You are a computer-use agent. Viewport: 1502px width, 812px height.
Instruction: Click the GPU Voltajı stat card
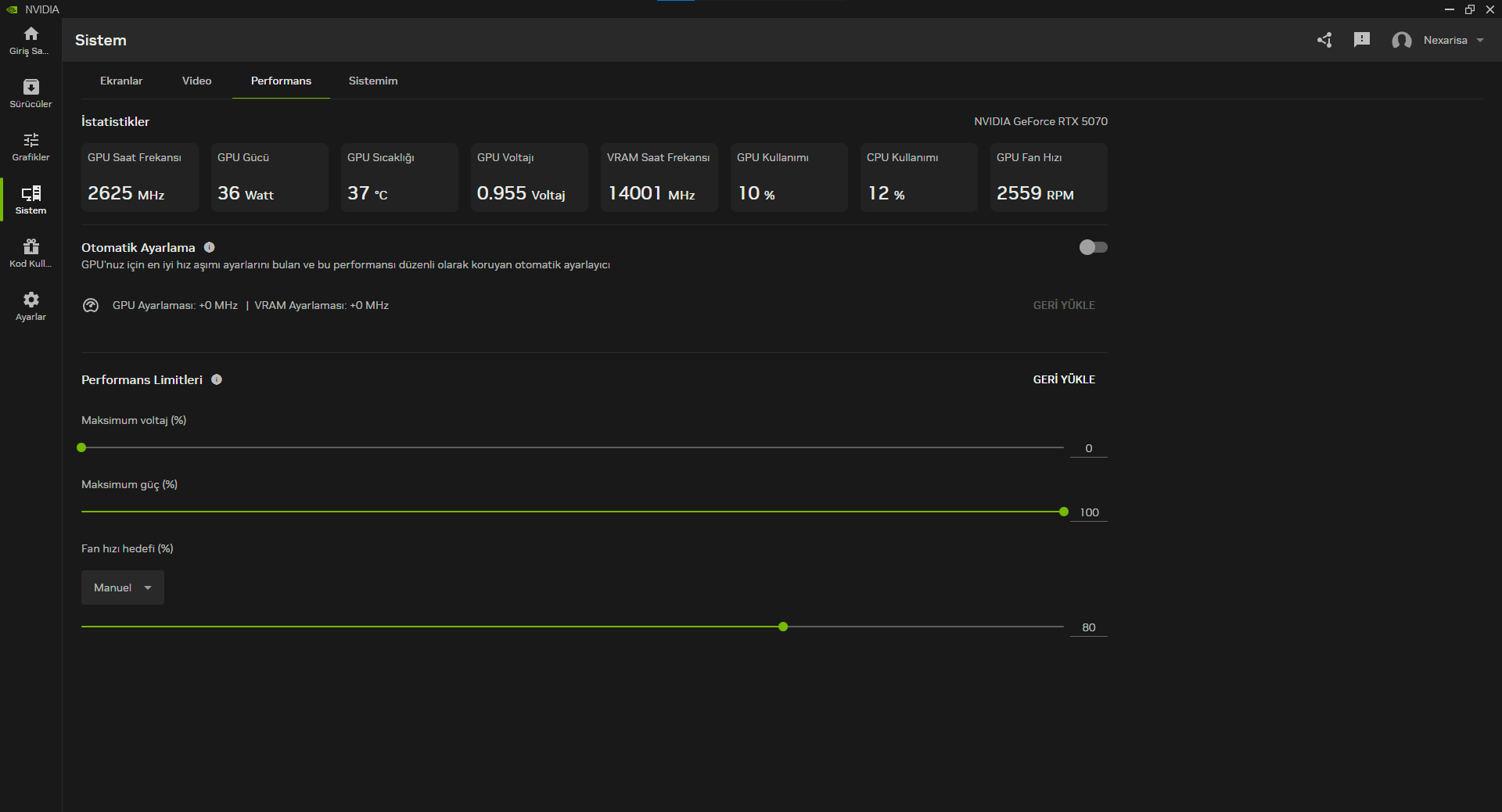(530, 178)
